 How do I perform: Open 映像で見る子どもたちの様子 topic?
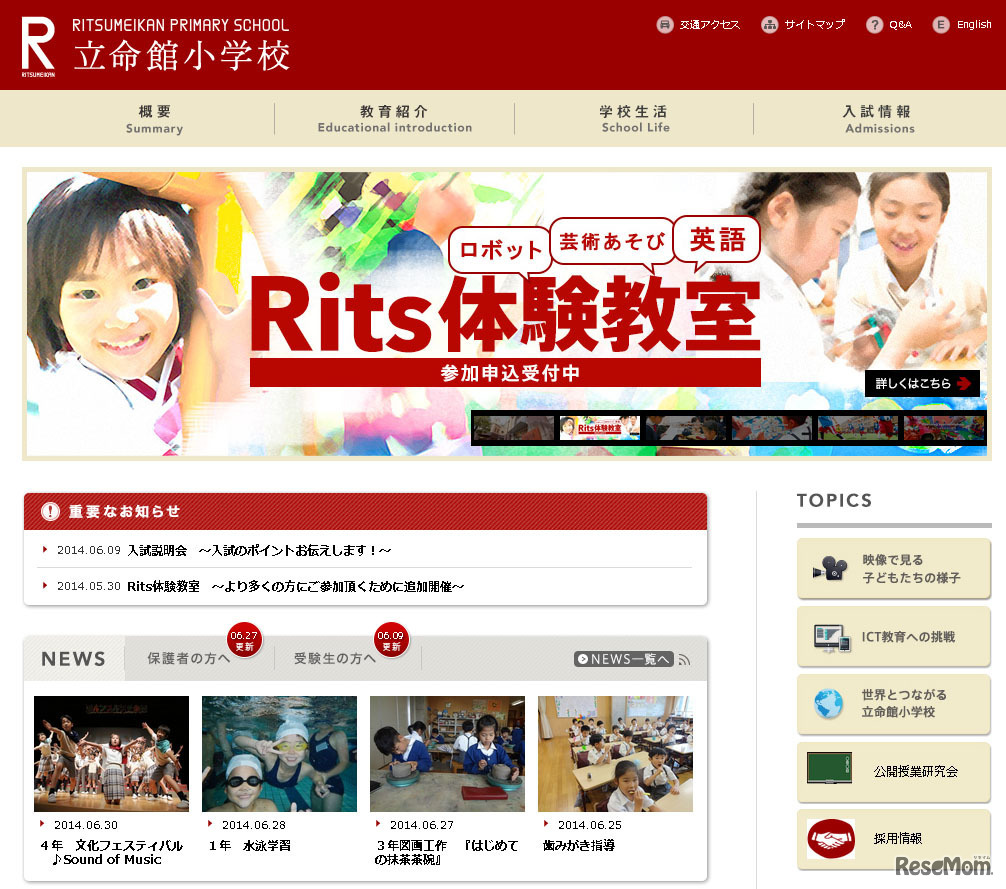pos(894,568)
